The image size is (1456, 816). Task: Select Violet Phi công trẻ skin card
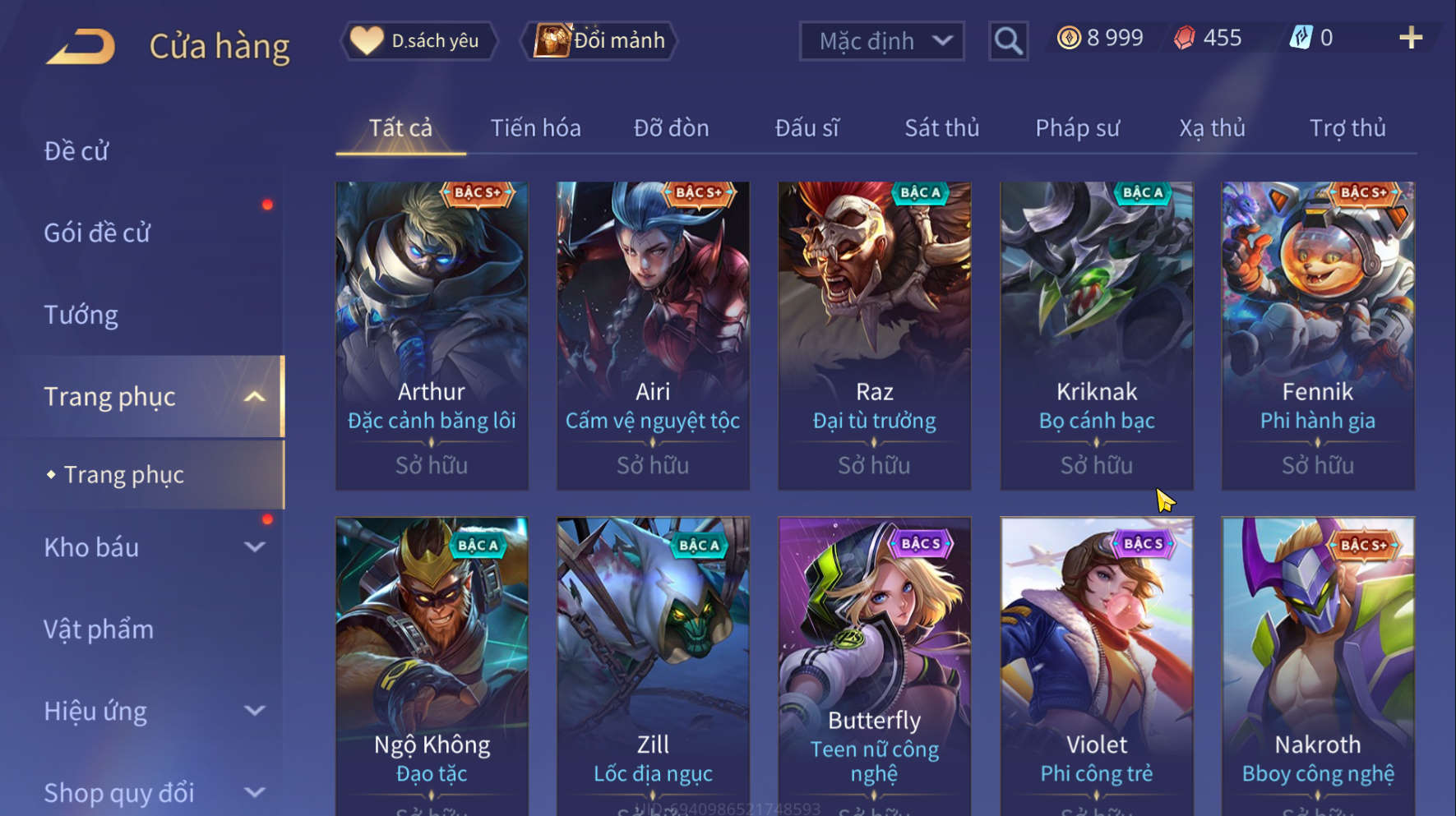pos(1097,666)
